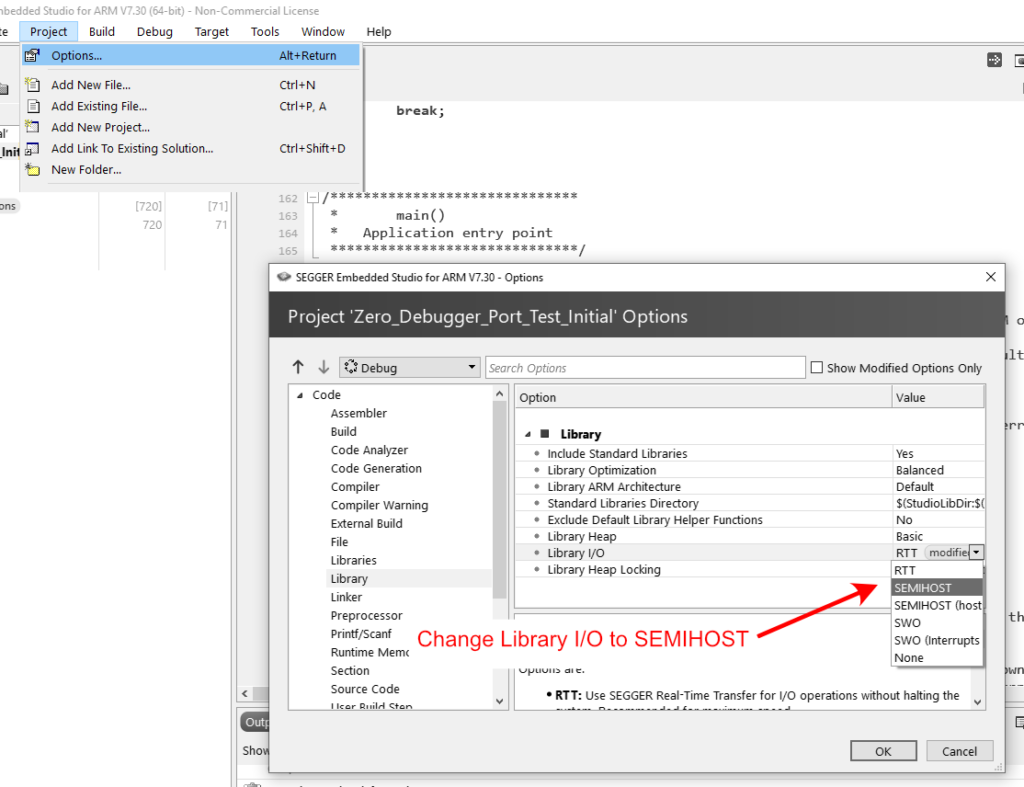Open the Debug configuration dropdown
The height and width of the screenshot is (787, 1024).
[409, 368]
